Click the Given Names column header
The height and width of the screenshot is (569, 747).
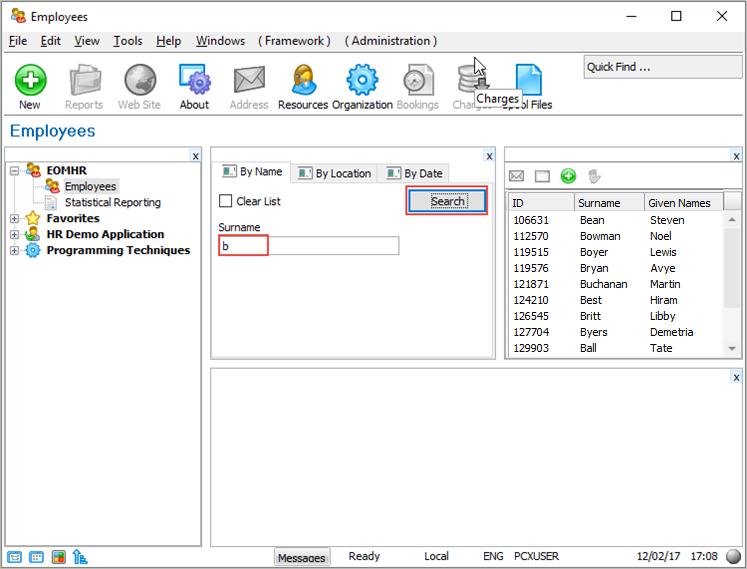tap(684, 203)
